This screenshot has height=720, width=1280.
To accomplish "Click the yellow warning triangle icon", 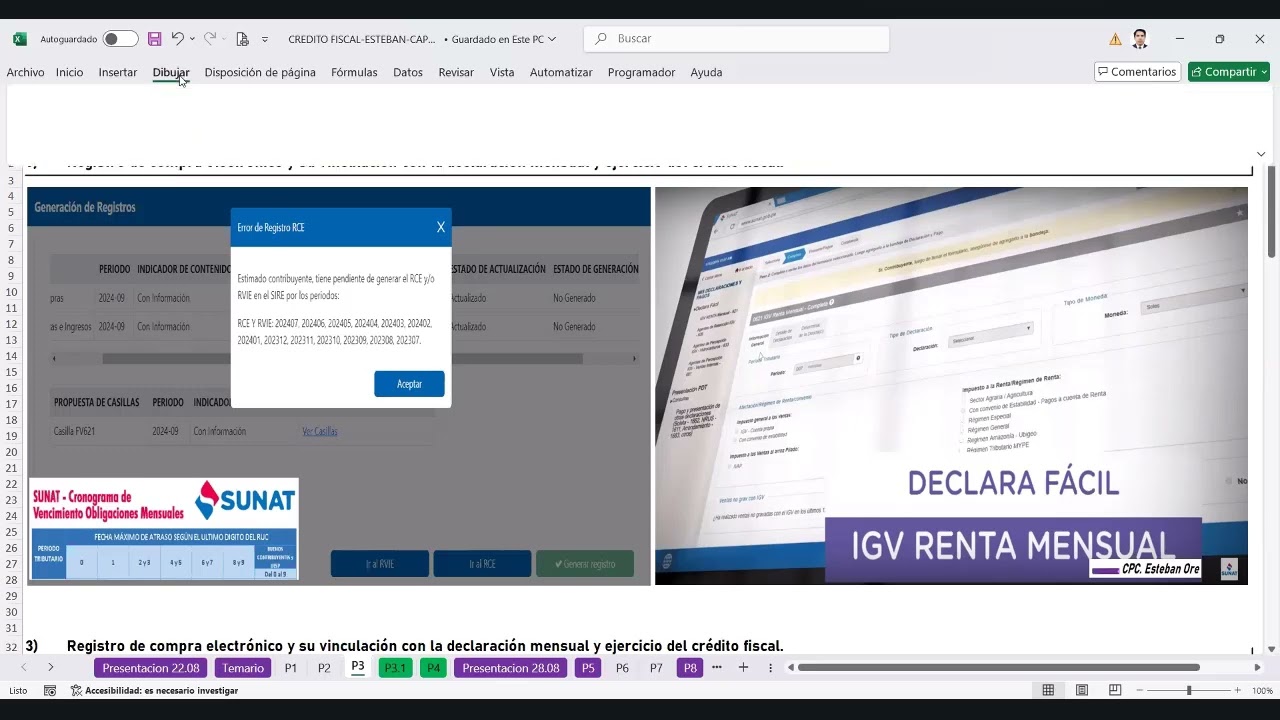I will 1115,39.
